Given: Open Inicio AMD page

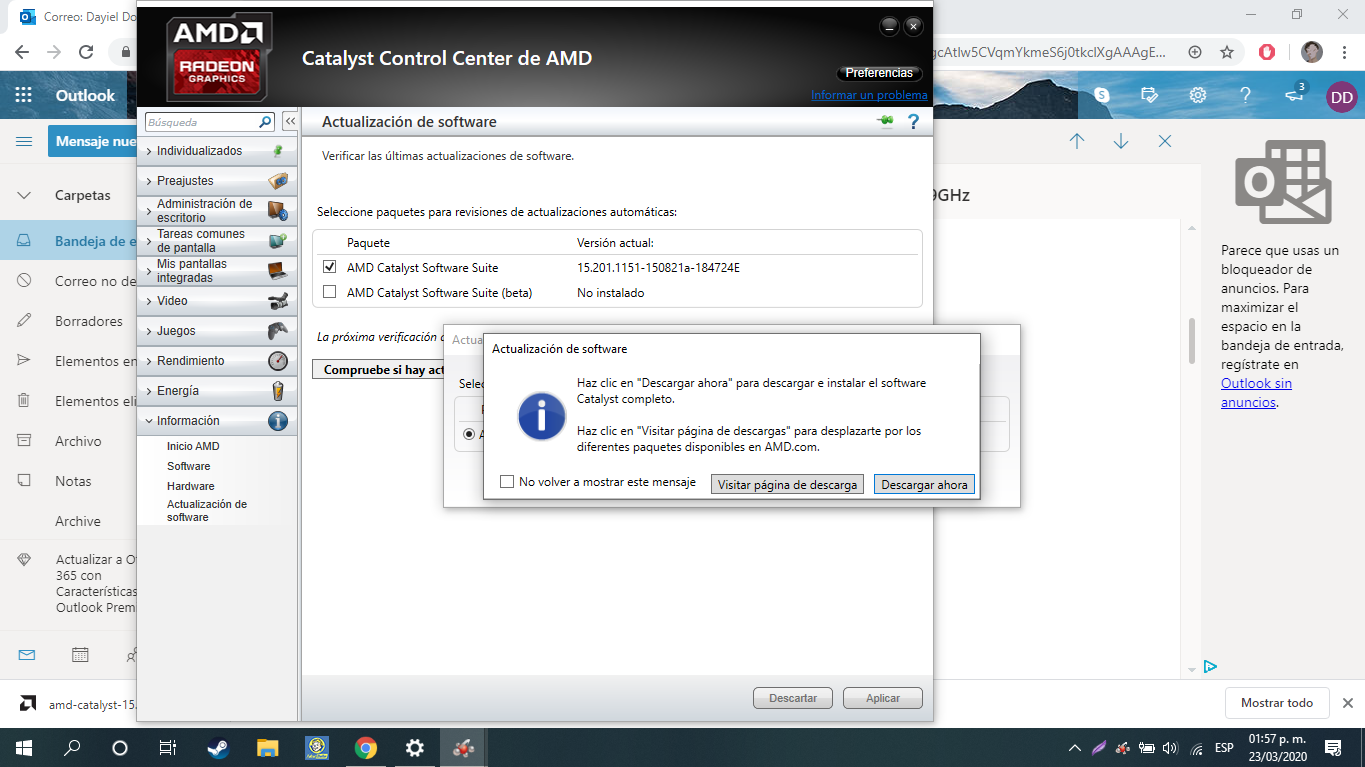Looking at the screenshot, I should click(x=193, y=446).
